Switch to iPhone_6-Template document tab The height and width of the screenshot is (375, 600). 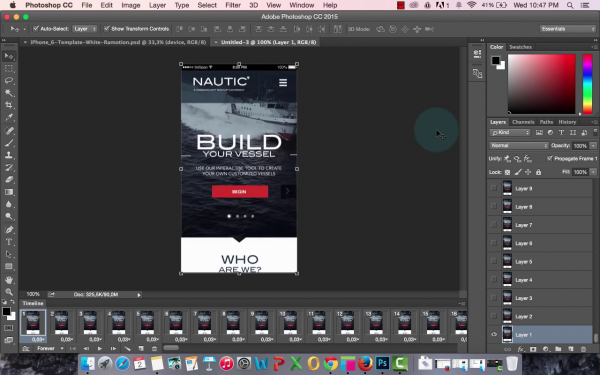[118, 42]
